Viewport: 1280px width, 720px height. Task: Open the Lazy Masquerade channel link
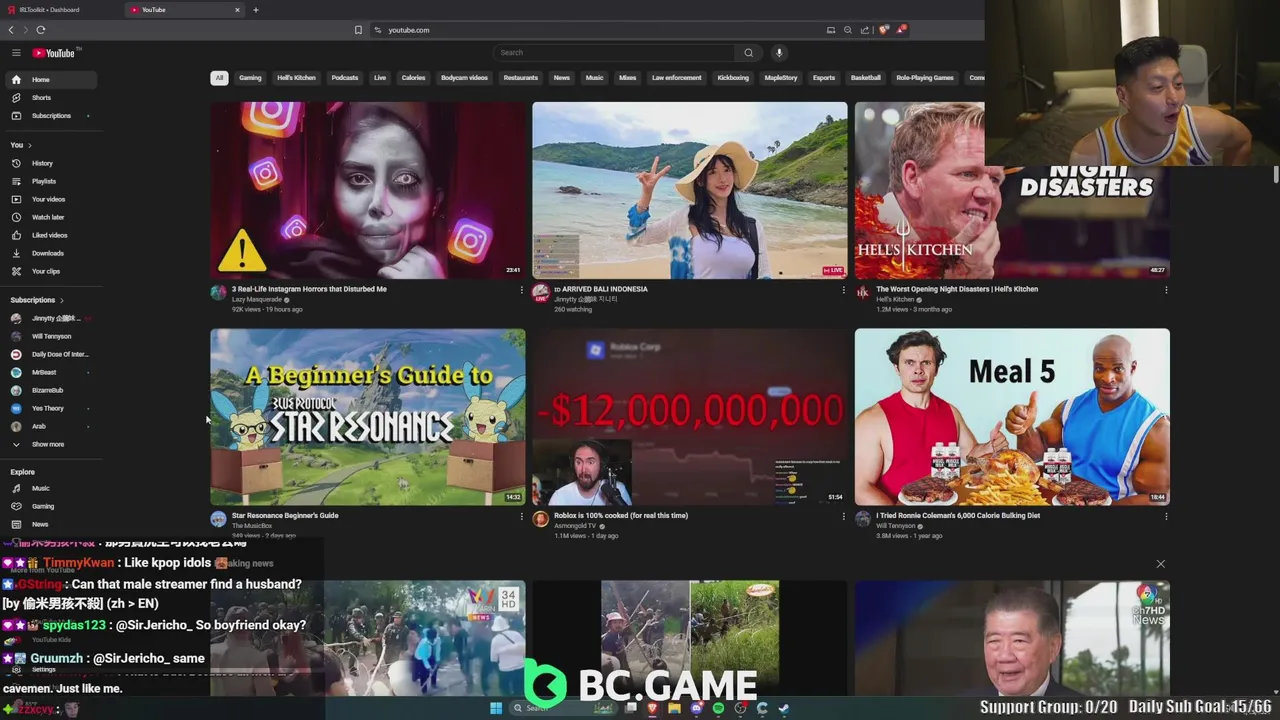(x=257, y=300)
